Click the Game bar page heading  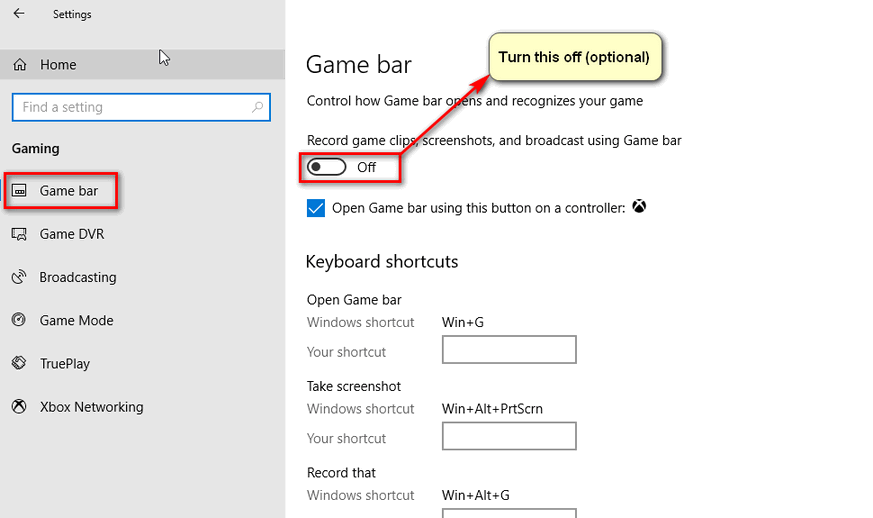coord(359,65)
